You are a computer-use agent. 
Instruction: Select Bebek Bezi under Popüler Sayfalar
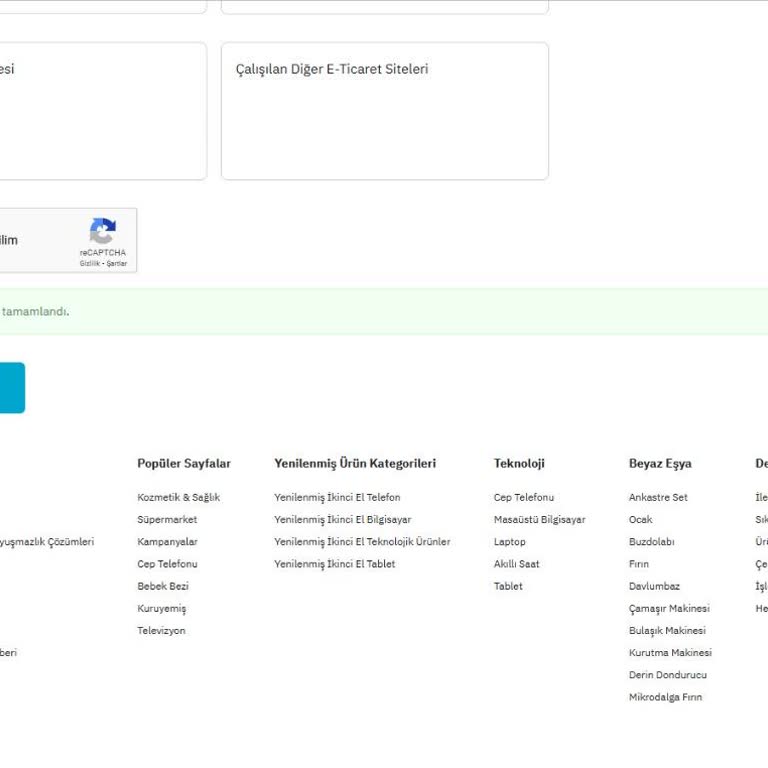click(163, 586)
